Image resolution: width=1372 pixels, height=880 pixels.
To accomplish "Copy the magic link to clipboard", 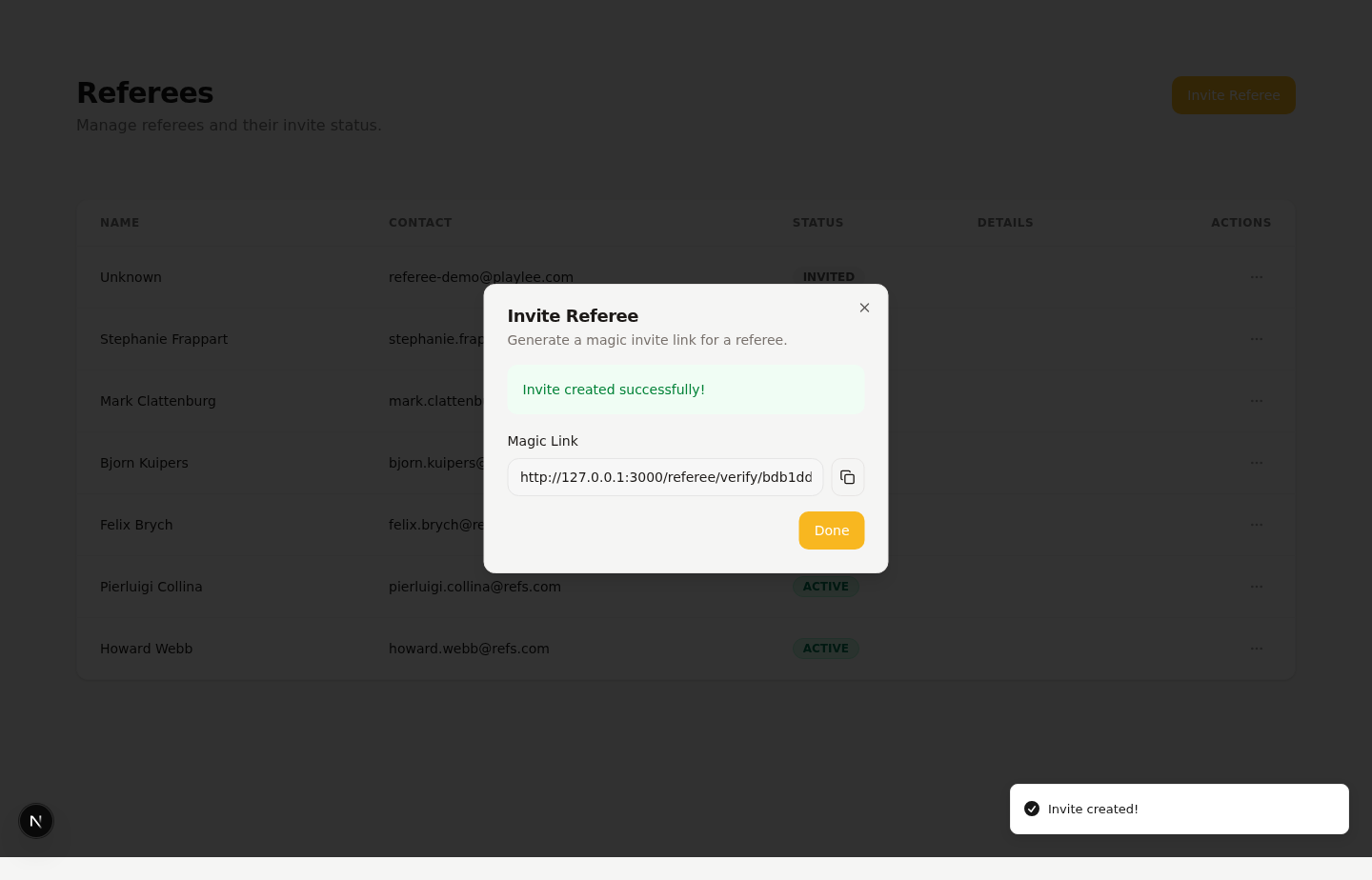I will [847, 477].
